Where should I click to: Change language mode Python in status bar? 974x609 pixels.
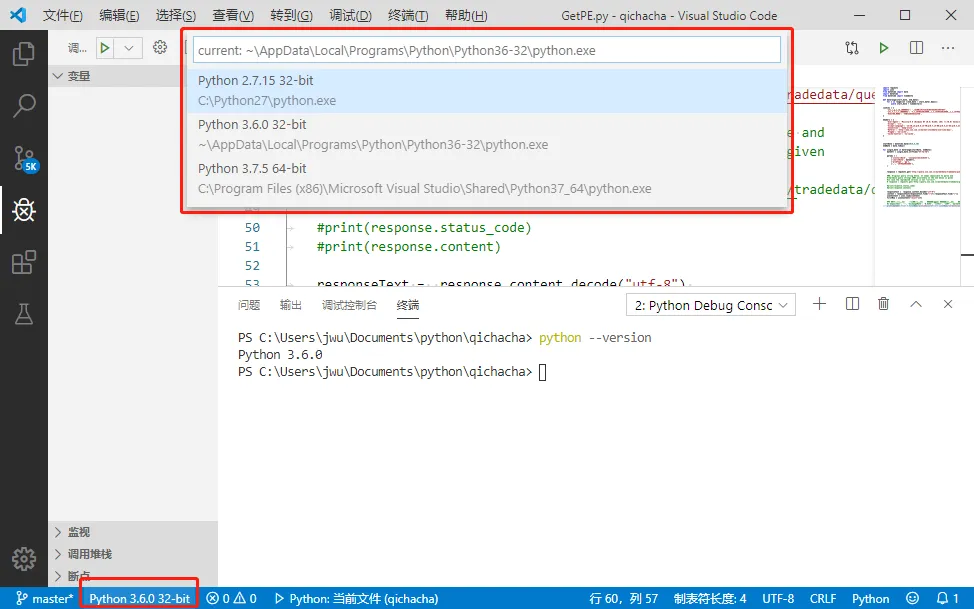(870, 598)
